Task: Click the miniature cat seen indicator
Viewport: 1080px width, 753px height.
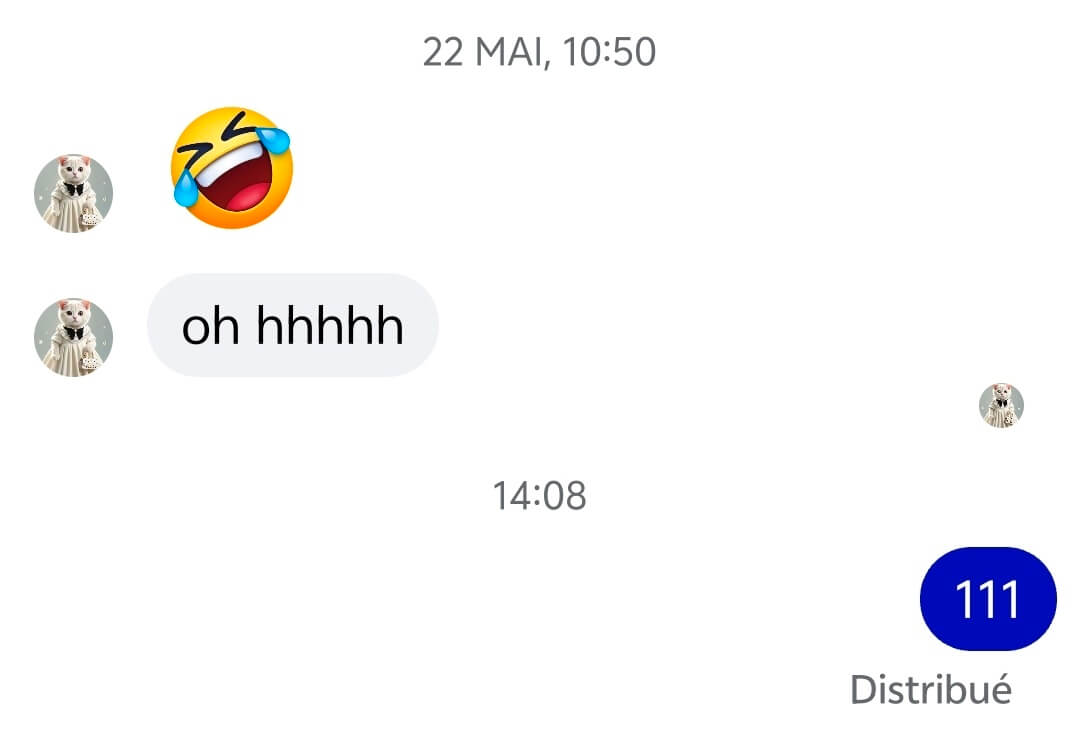Action: point(1001,405)
